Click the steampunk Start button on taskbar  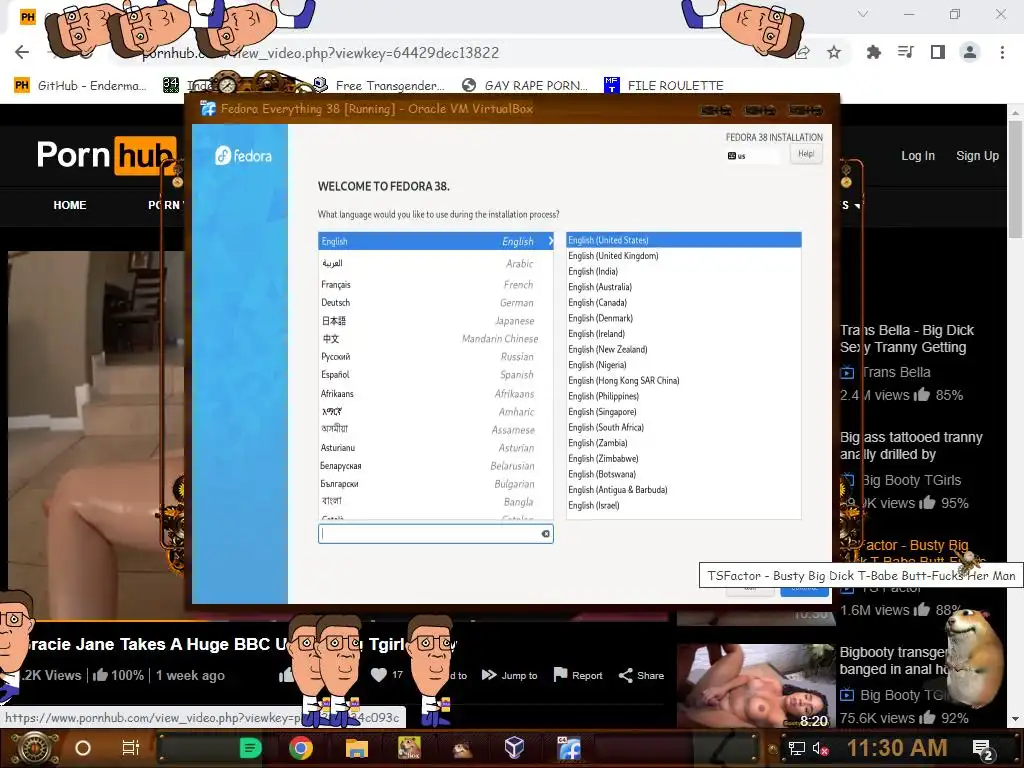34,748
